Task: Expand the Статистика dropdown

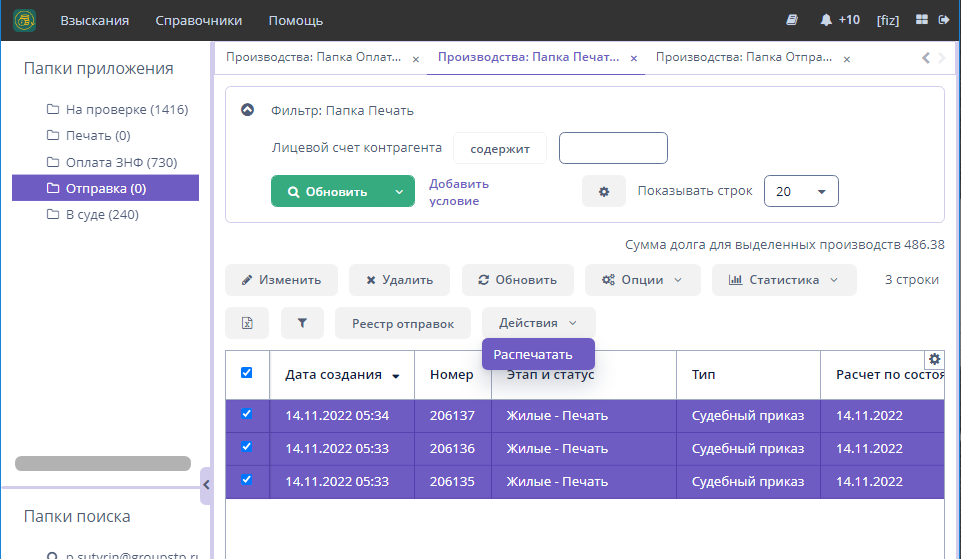Action: [x=784, y=280]
